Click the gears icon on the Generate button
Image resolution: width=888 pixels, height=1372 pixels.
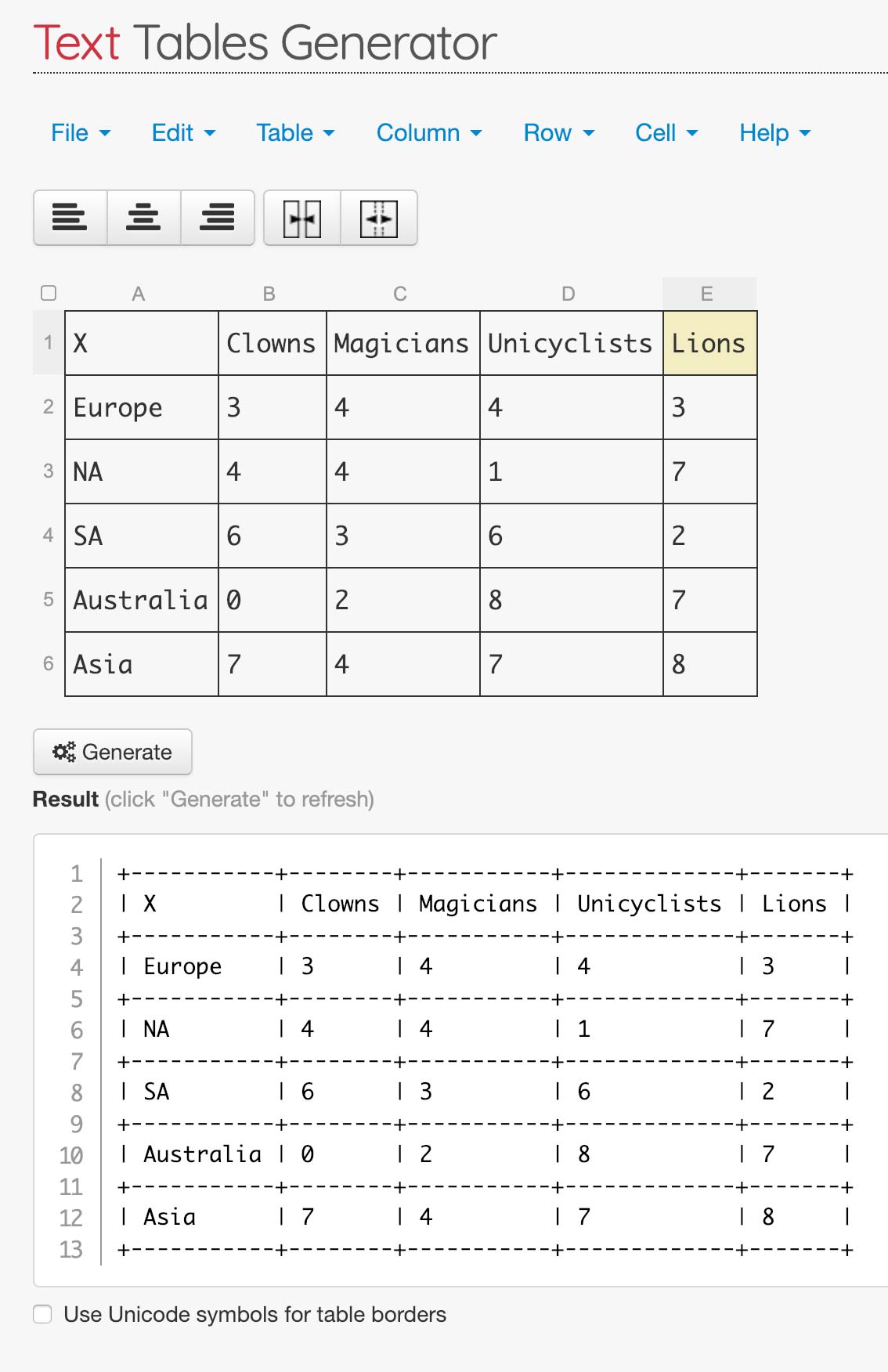click(x=64, y=751)
